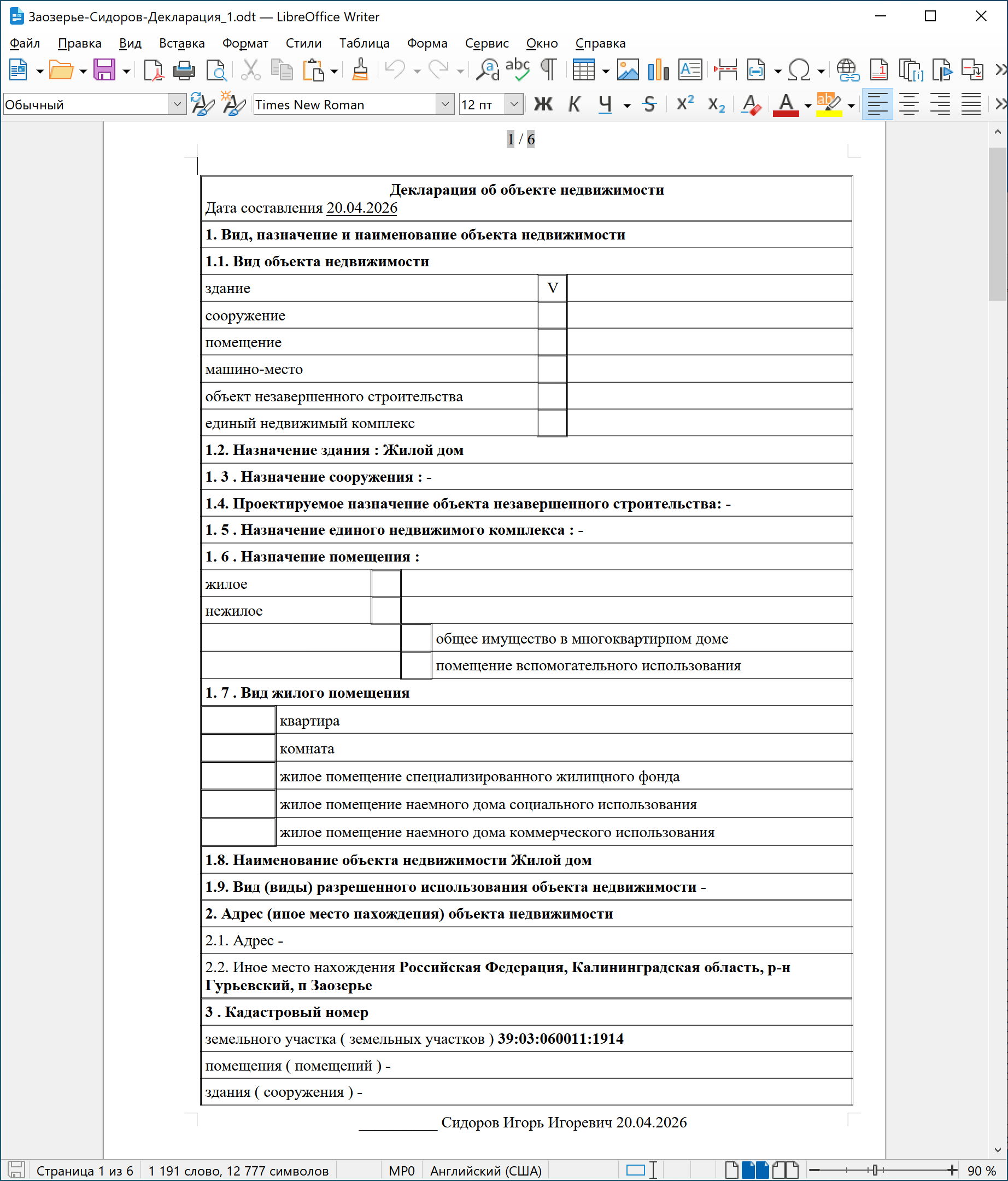
Task: Open the Сервис menu
Action: [487, 43]
